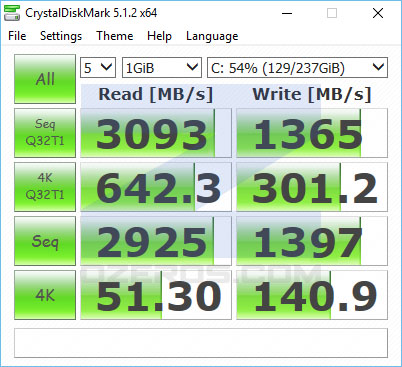
Task: Minimize the CrystalDiskMark window
Action: pyautogui.click(x=287, y=13)
